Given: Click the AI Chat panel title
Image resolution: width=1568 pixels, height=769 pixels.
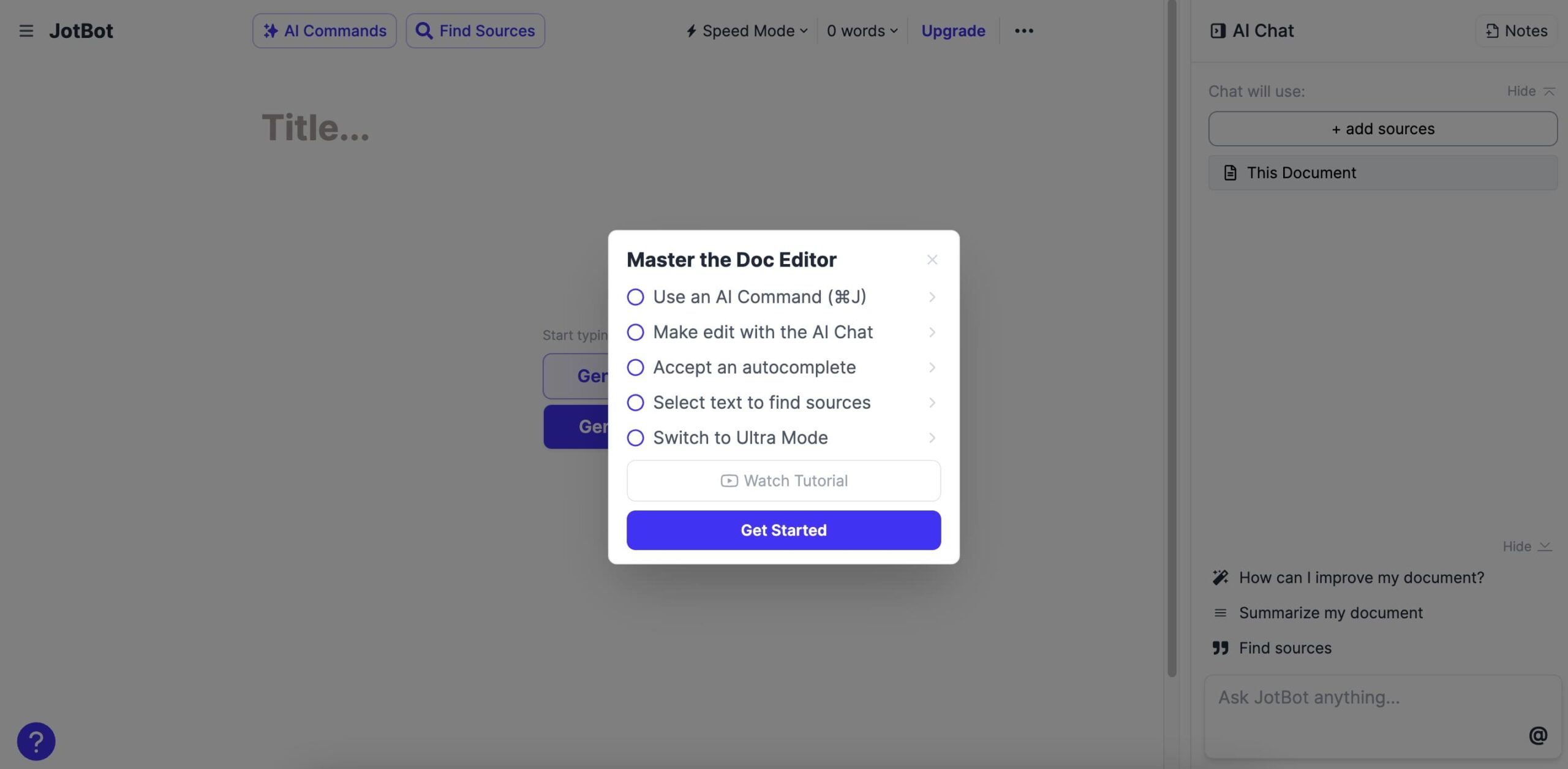Looking at the screenshot, I should click(1263, 31).
